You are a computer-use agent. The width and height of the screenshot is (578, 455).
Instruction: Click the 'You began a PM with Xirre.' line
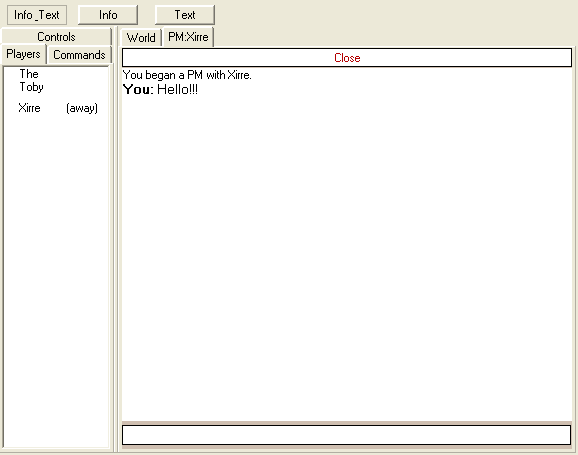click(x=187, y=75)
